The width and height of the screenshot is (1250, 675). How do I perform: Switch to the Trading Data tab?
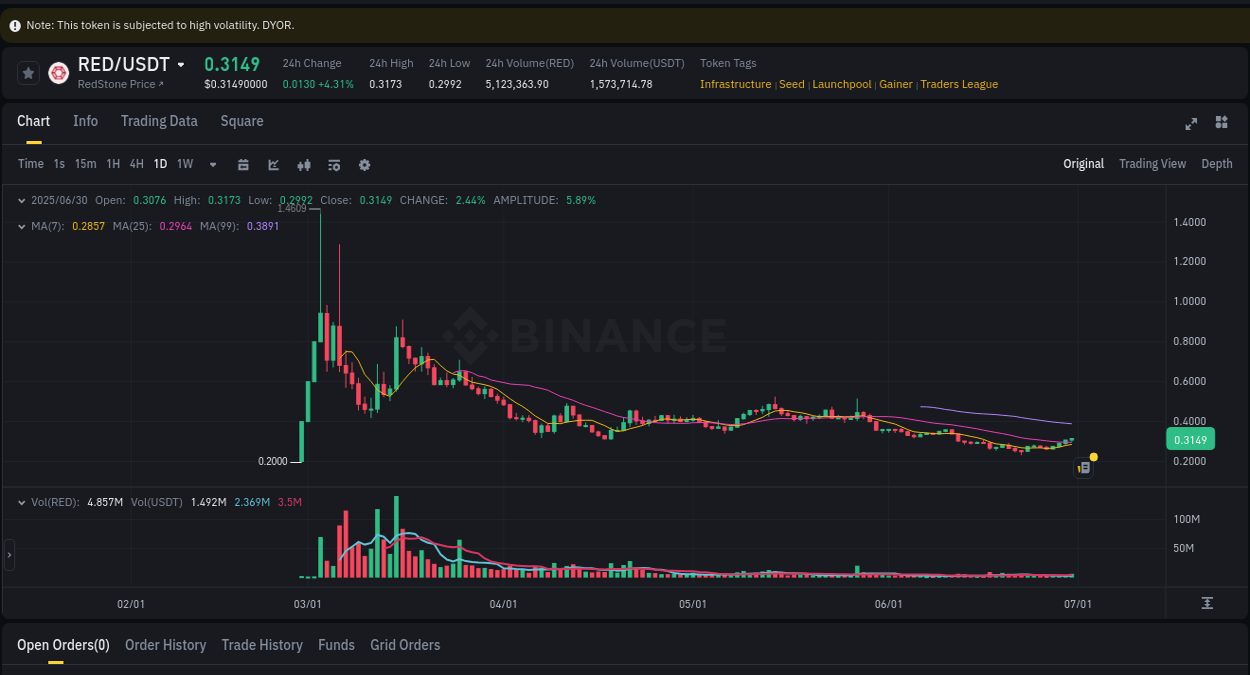tap(159, 121)
